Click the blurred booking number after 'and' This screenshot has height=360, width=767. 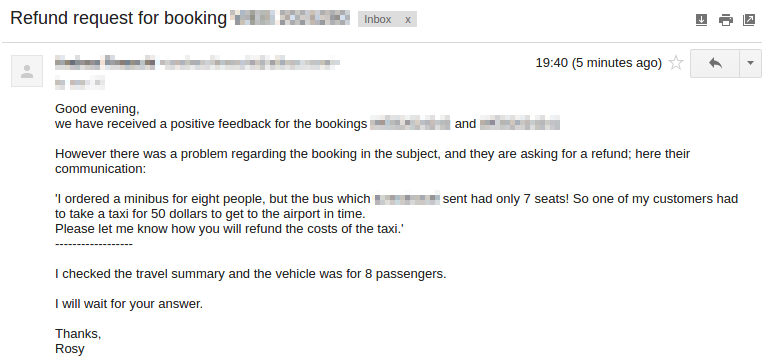519,124
